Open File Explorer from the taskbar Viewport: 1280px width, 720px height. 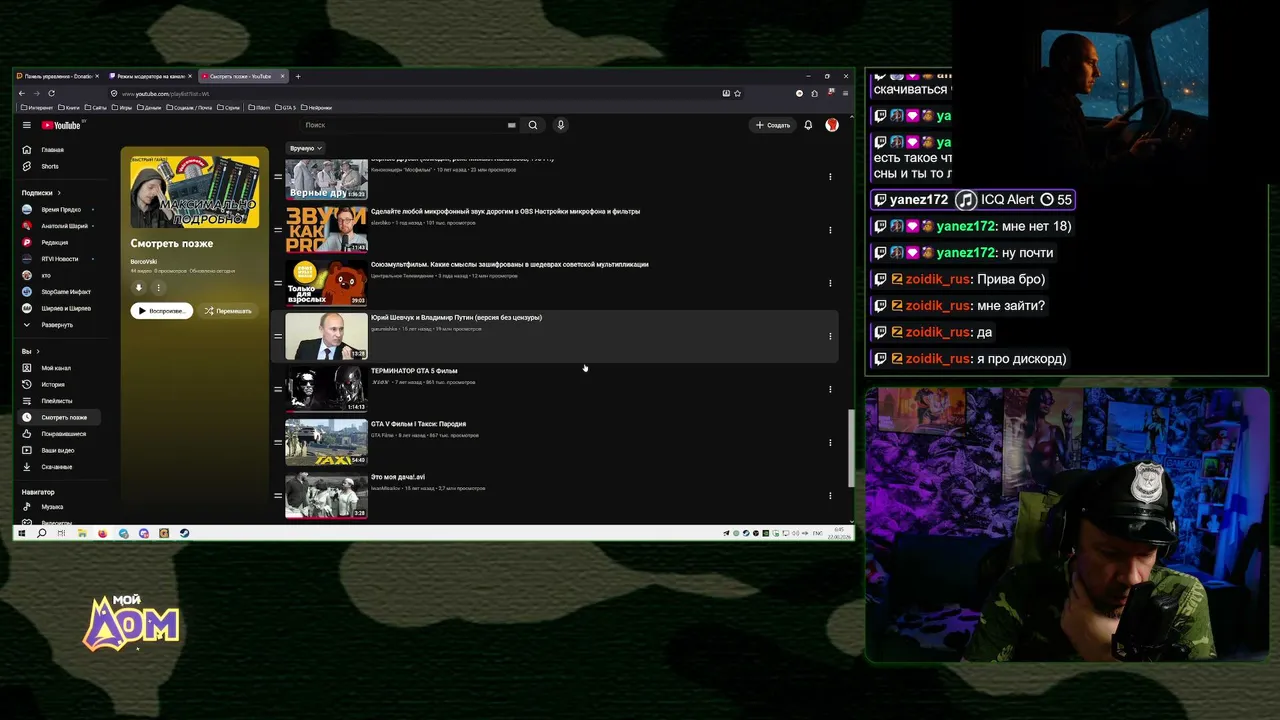tap(82, 533)
